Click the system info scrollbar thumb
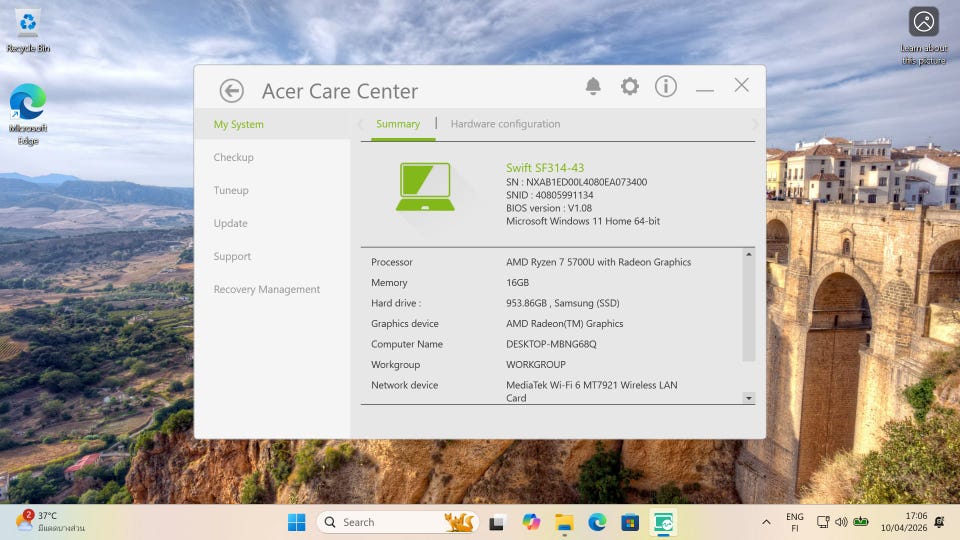Screen dimensions: 960x540 748,310
